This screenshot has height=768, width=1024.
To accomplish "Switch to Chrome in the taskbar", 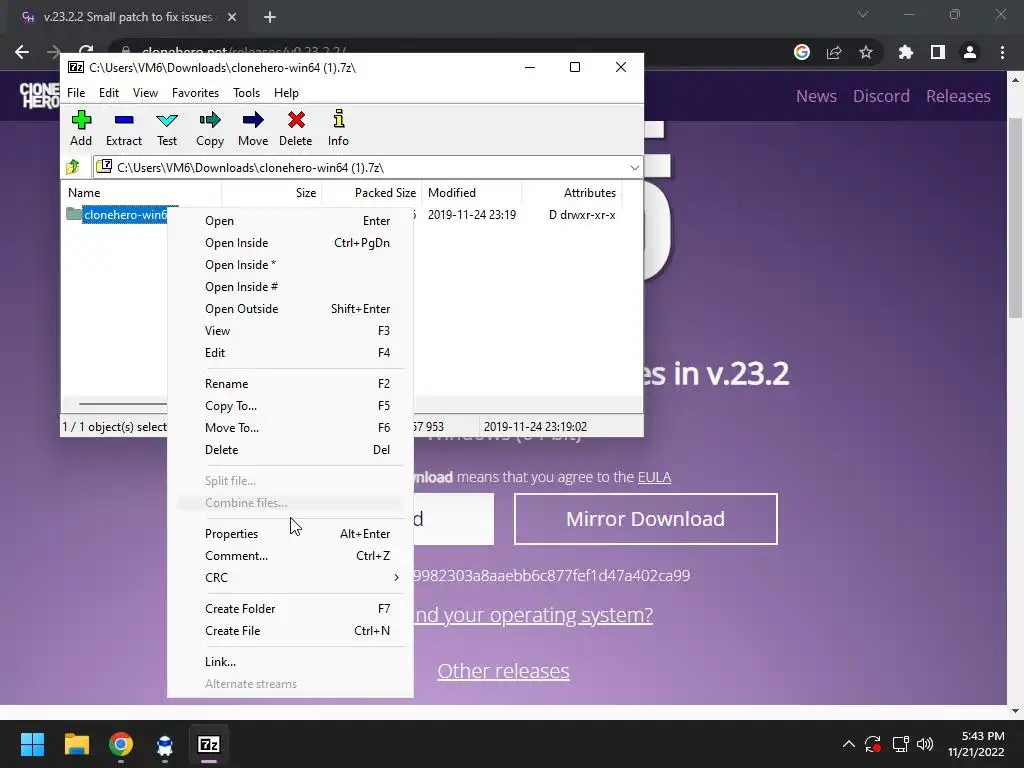I will pyautogui.click(x=121, y=744).
